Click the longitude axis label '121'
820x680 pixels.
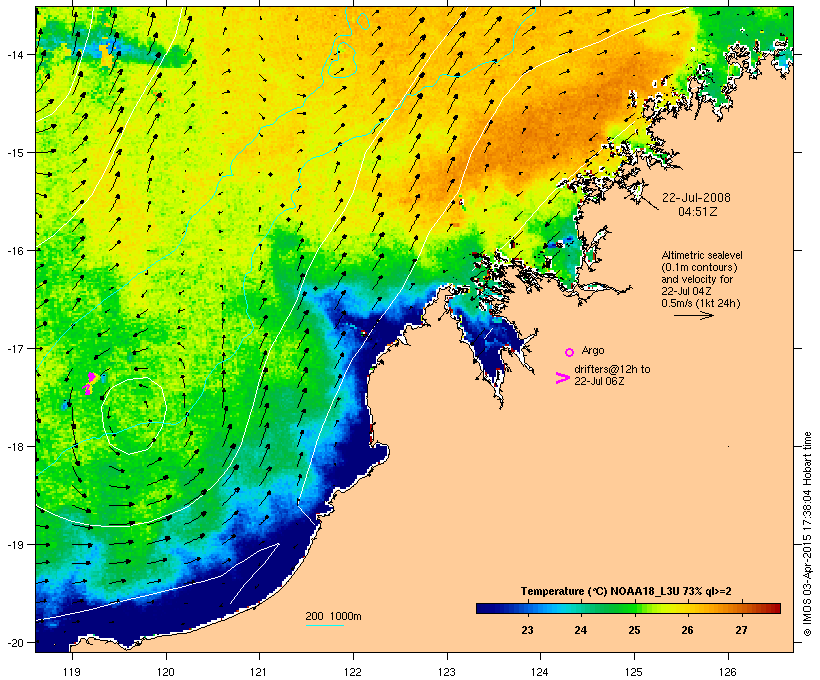[x=259, y=672]
